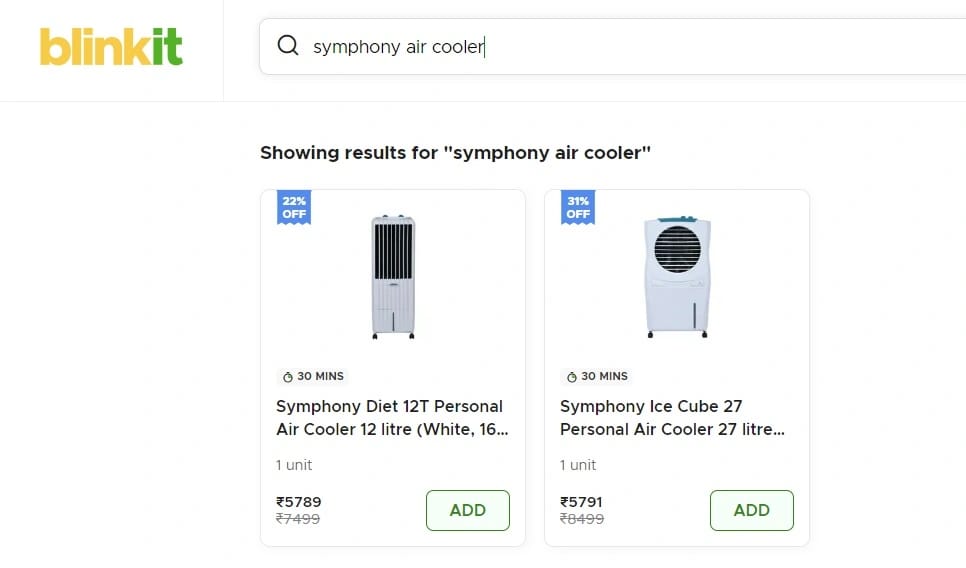Screen dimensions: 966x568
Task: Click the 31% OFF discount badge
Action: click(x=578, y=208)
